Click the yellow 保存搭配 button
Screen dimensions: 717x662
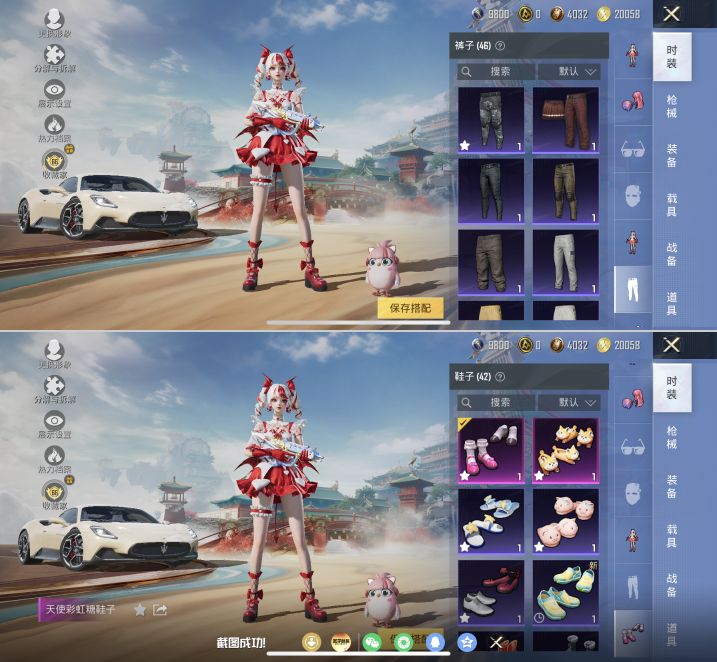410,308
